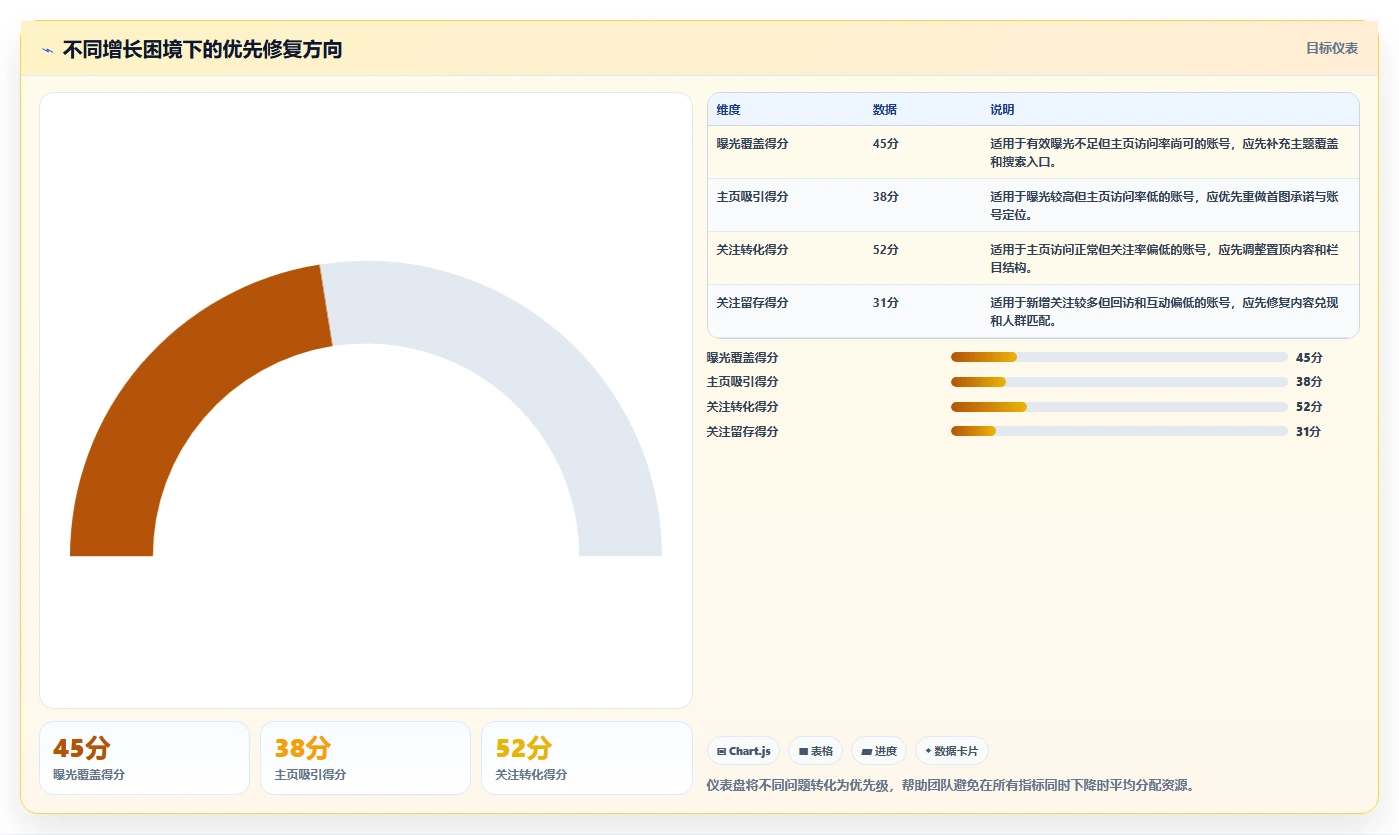This screenshot has width=1399, height=835.
Task: Click the 52分 value beside the progress bars
Action: 1309,407
